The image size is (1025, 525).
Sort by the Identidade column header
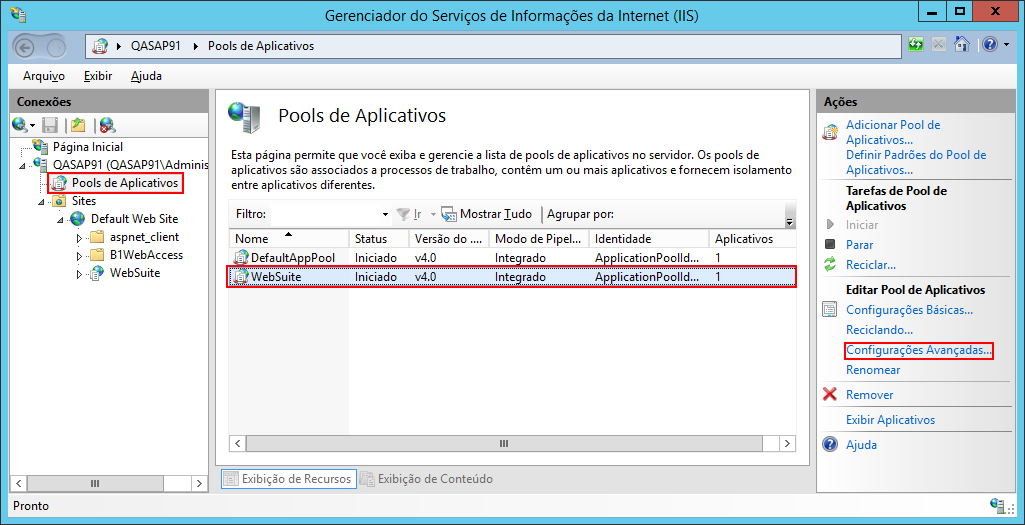[648, 239]
